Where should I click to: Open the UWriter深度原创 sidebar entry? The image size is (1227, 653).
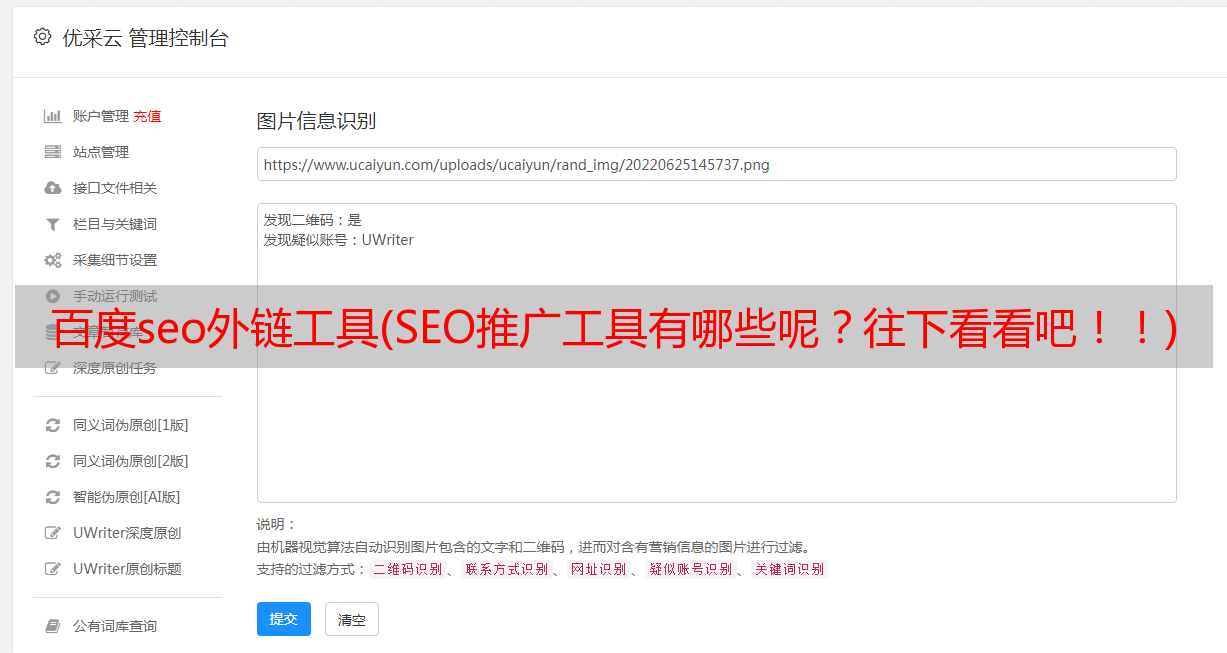point(127,533)
